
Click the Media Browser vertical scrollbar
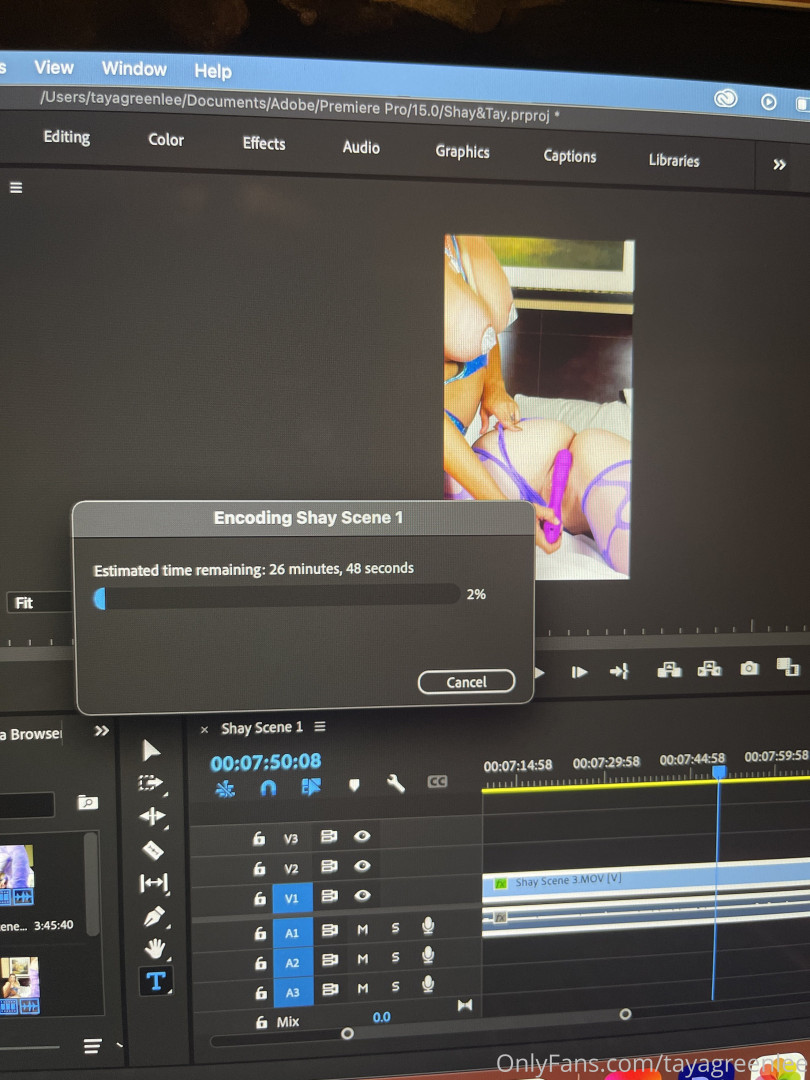click(x=91, y=885)
